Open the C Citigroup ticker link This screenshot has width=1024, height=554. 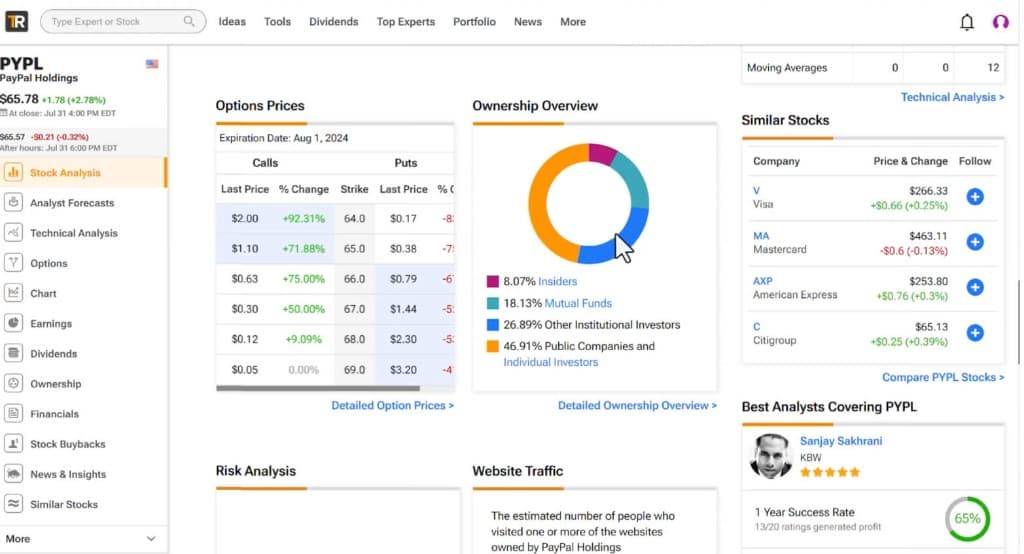click(x=756, y=327)
